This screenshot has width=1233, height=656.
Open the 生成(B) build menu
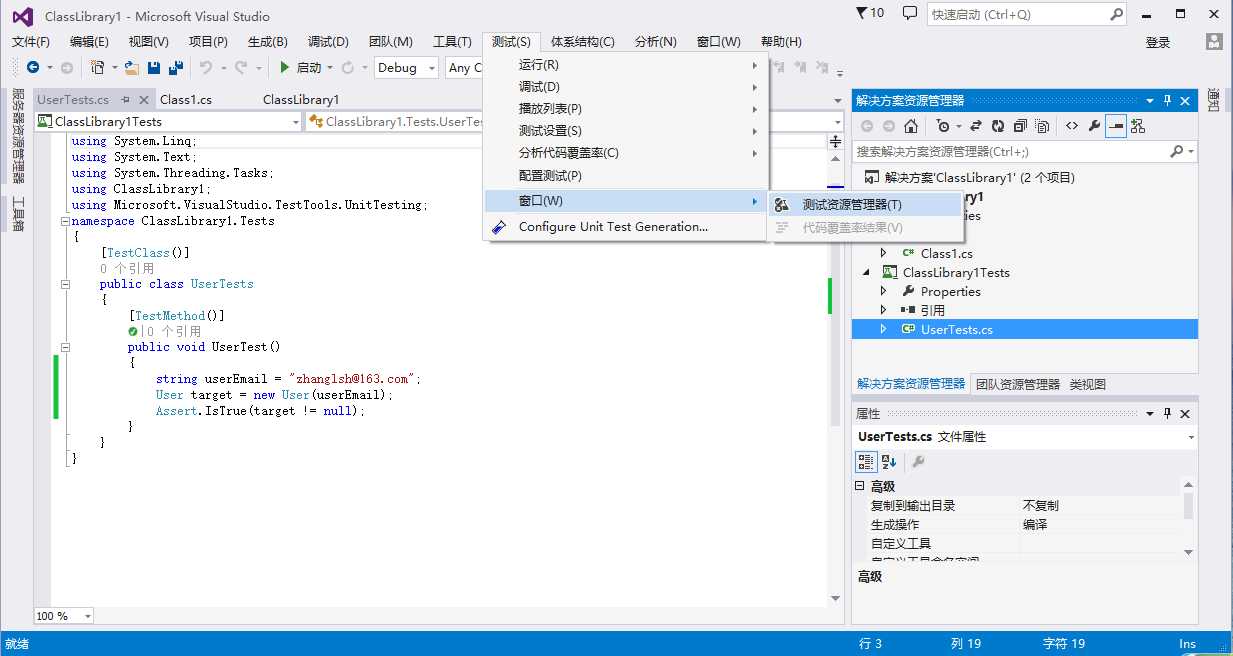click(268, 42)
